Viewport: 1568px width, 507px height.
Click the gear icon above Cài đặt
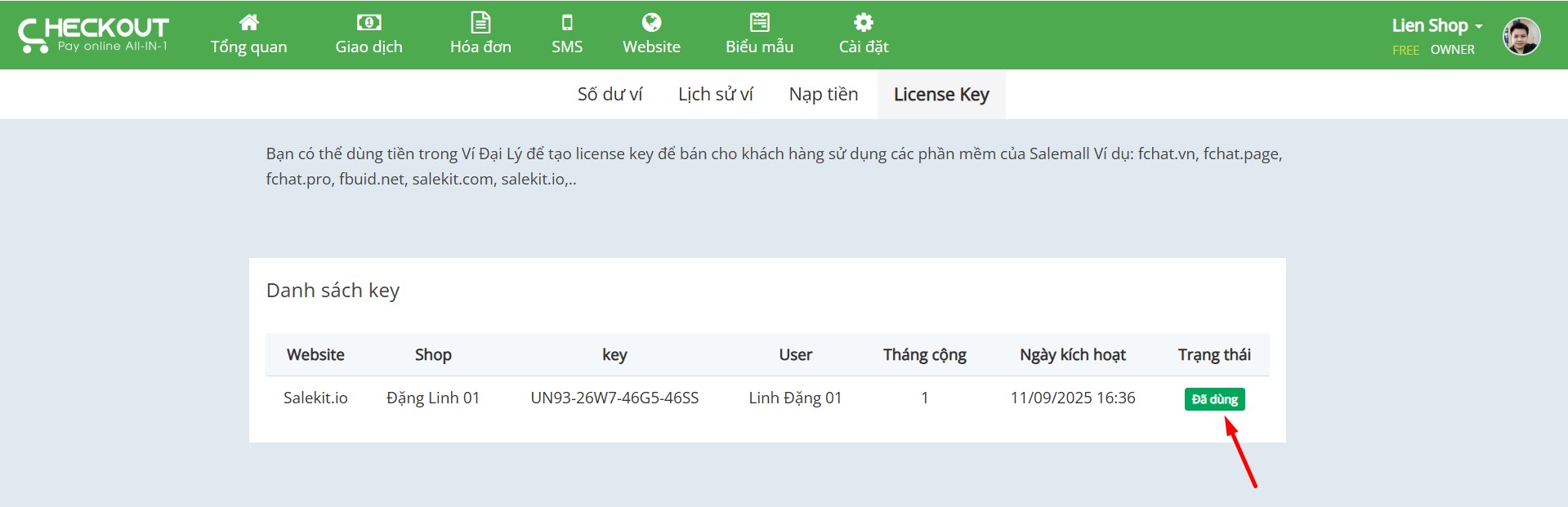864,22
